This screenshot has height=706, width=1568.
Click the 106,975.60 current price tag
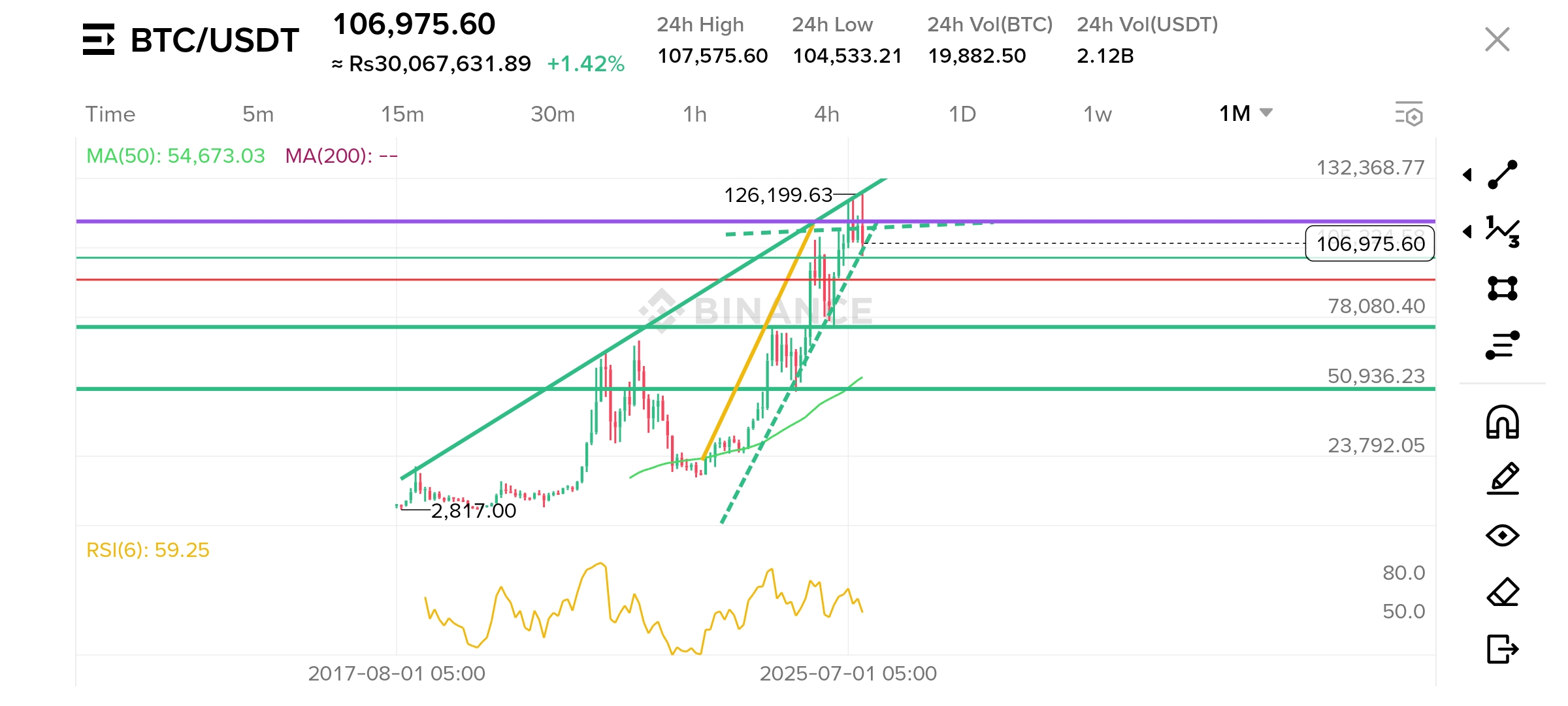(x=1370, y=244)
